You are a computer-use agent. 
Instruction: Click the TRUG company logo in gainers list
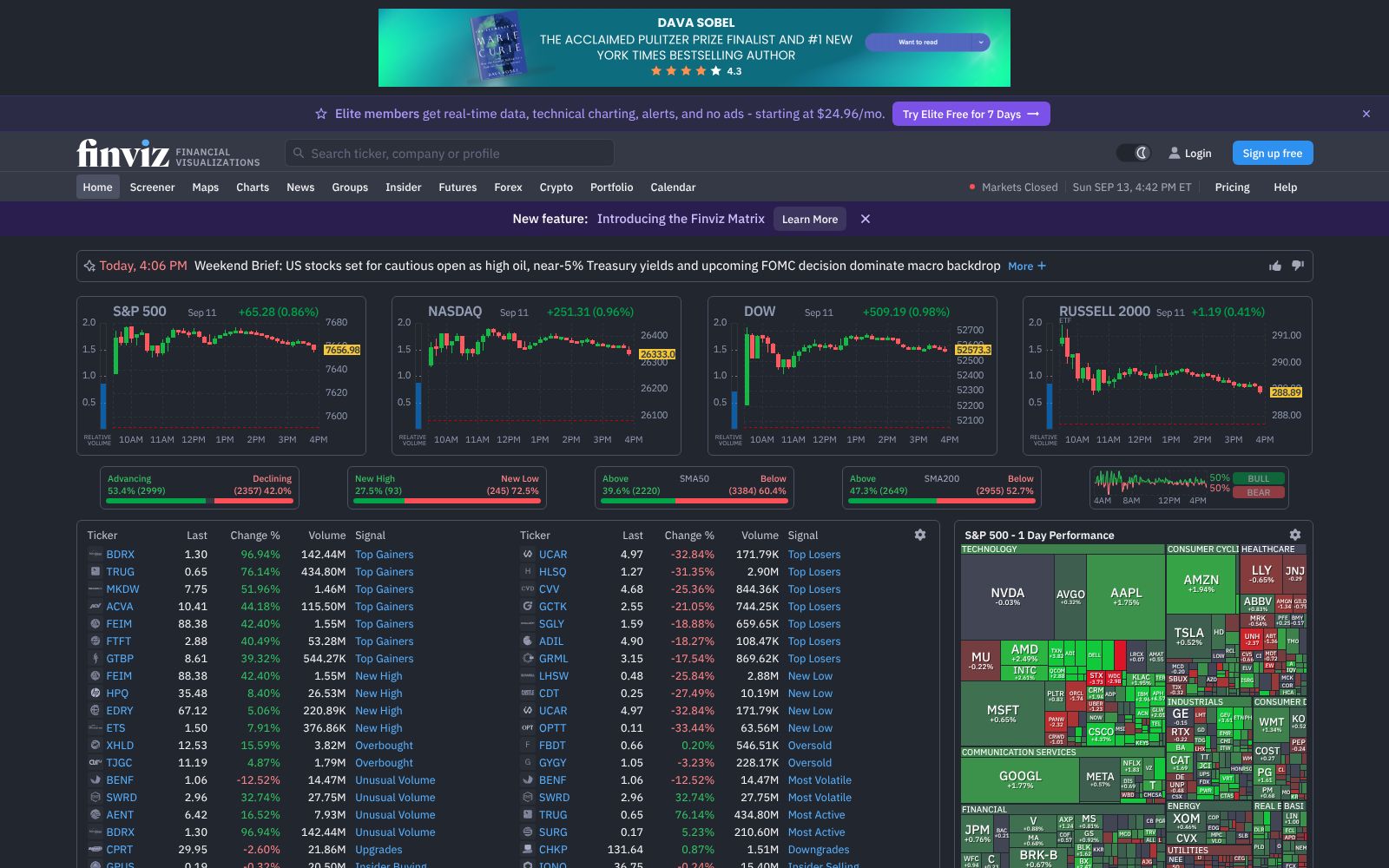pyautogui.click(x=95, y=571)
